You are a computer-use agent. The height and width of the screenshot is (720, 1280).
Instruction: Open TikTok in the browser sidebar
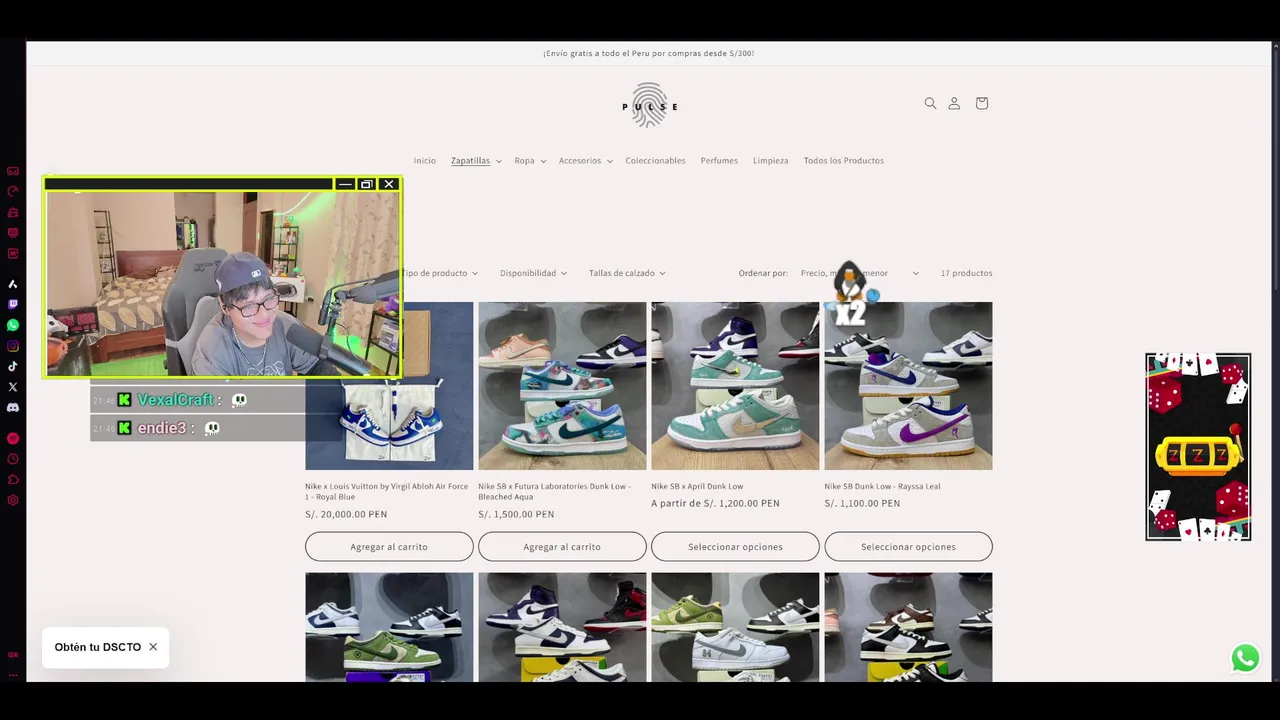point(13,366)
